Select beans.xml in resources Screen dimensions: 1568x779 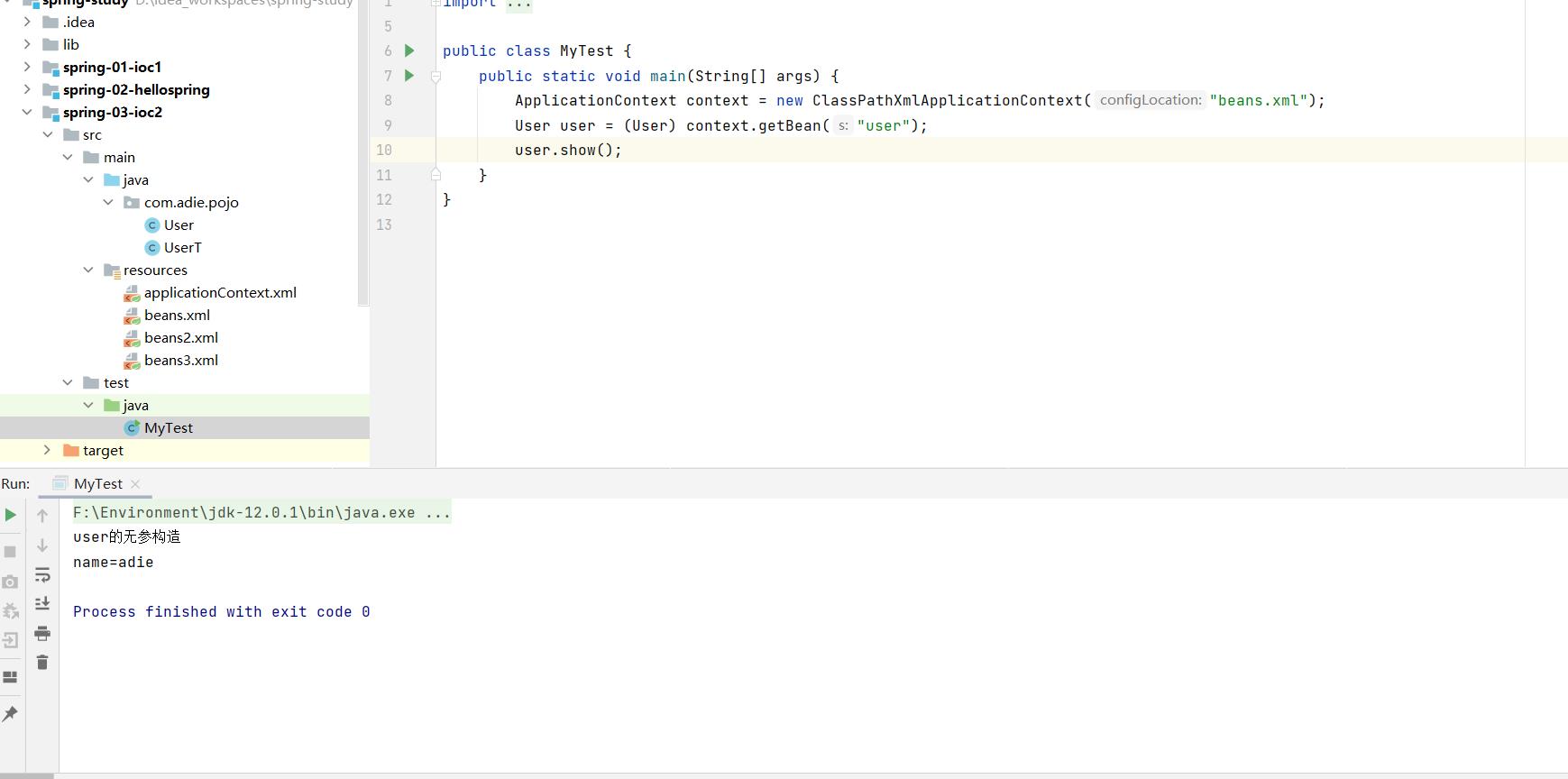click(x=167, y=315)
